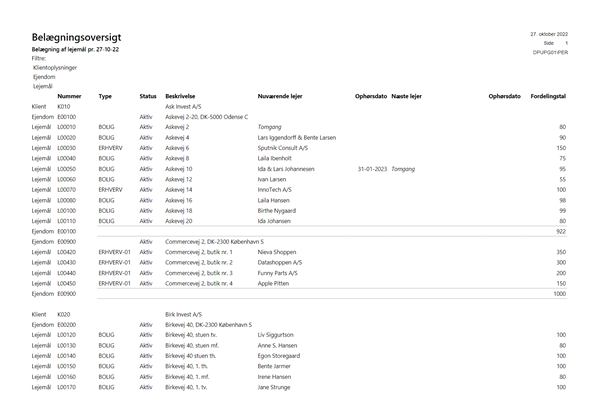The width and height of the screenshot is (601, 393).
Task: Click the 'Nummer' column header
Action: coord(69,96)
